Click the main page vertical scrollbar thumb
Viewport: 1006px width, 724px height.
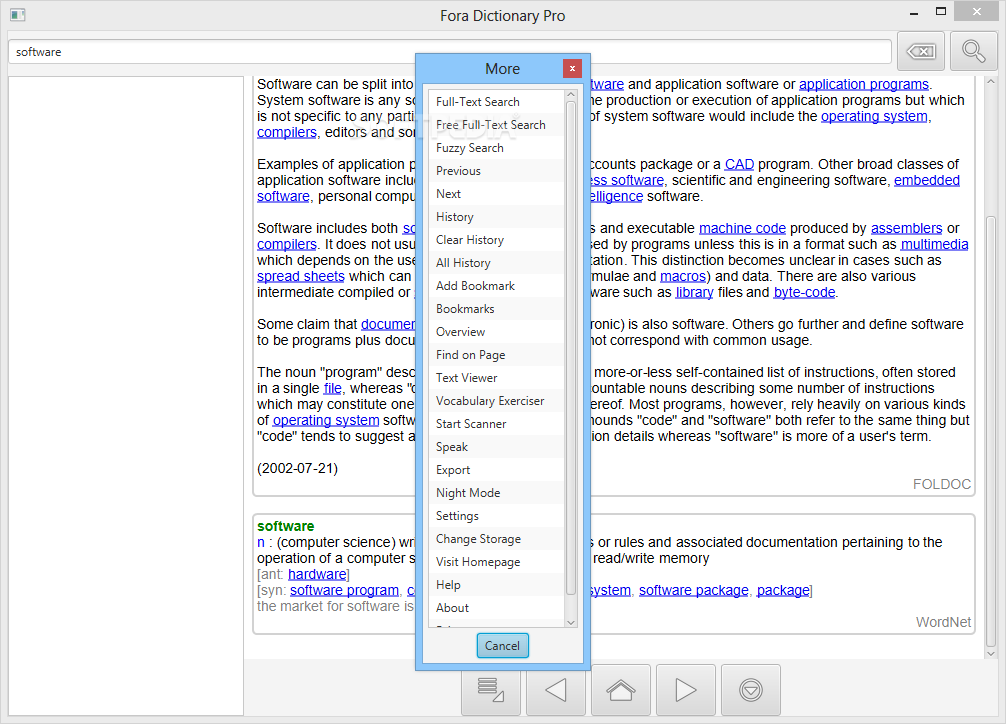[x=991, y=429]
